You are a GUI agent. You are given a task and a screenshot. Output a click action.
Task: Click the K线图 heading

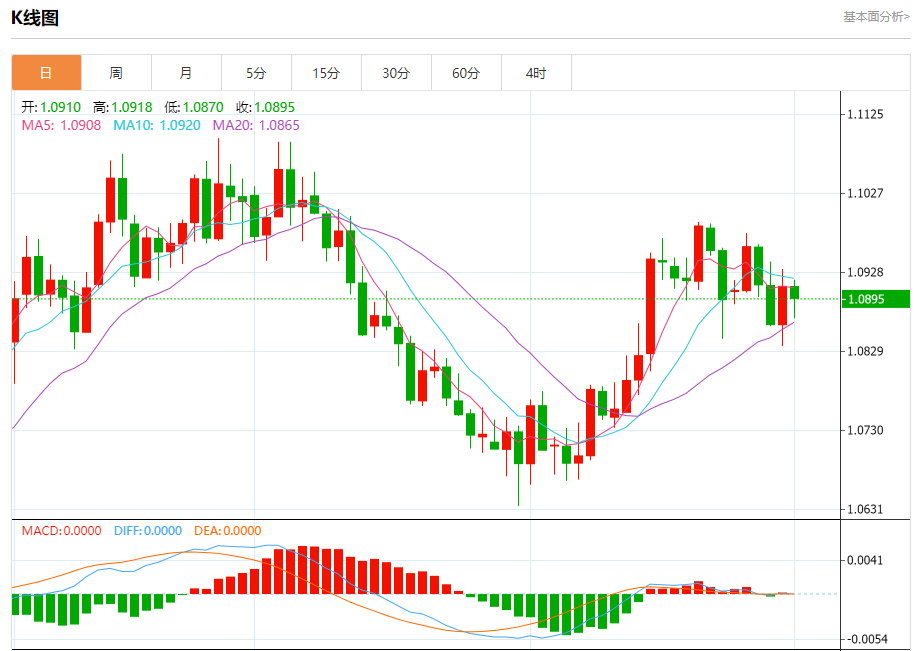click(35, 18)
